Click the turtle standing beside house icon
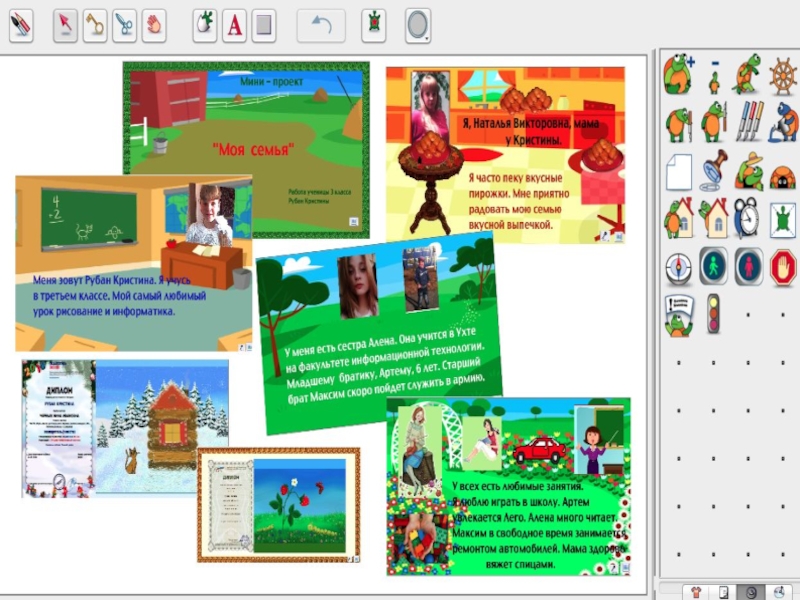The width and height of the screenshot is (800, 600). [679, 218]
